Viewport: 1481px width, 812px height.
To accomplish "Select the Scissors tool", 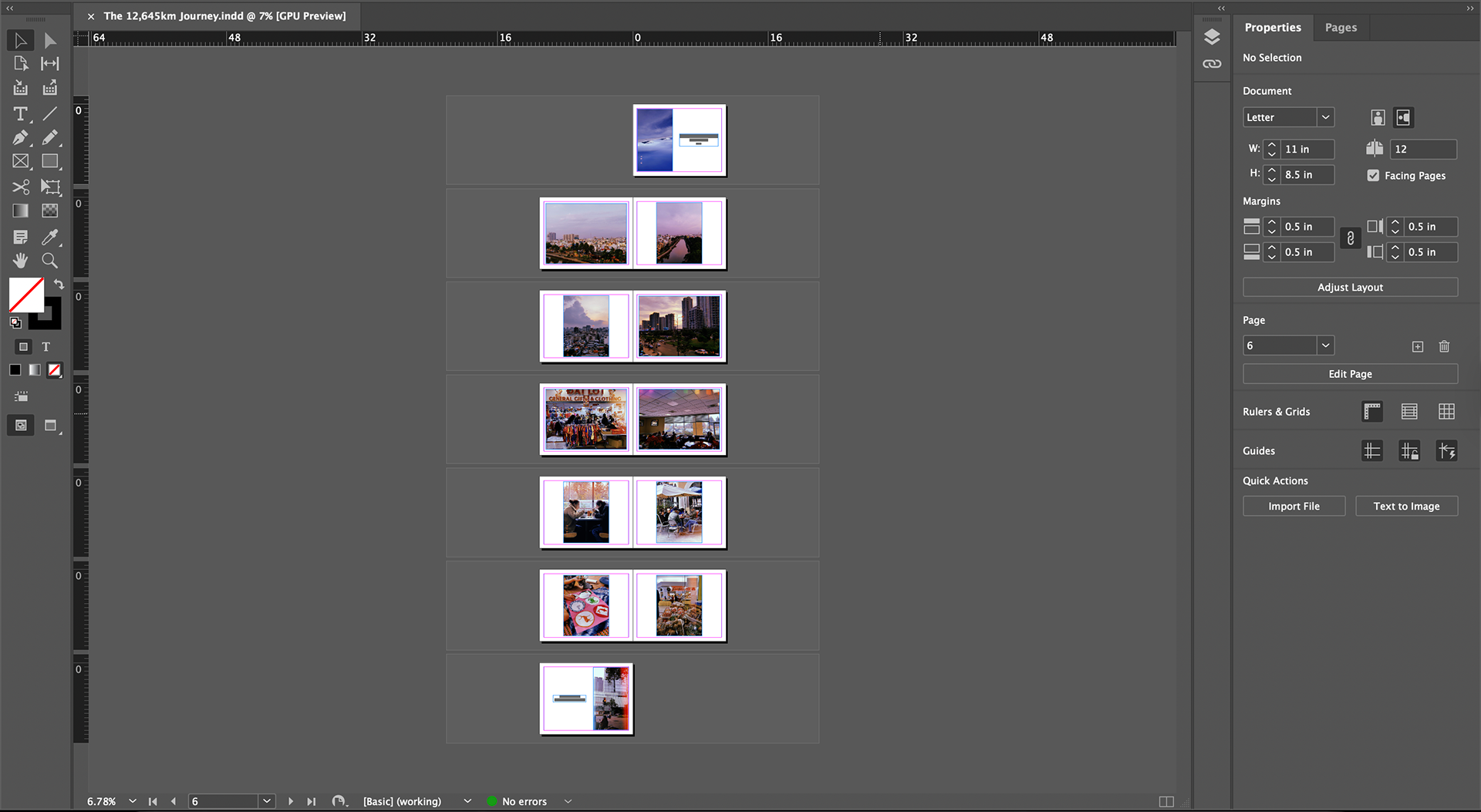I will click(20, 187).
